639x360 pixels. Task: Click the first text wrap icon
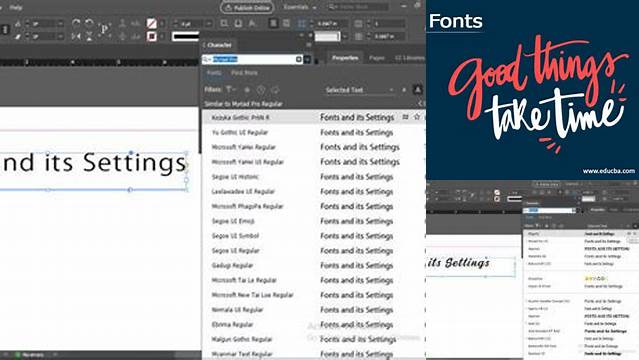(x=224, y=24)
